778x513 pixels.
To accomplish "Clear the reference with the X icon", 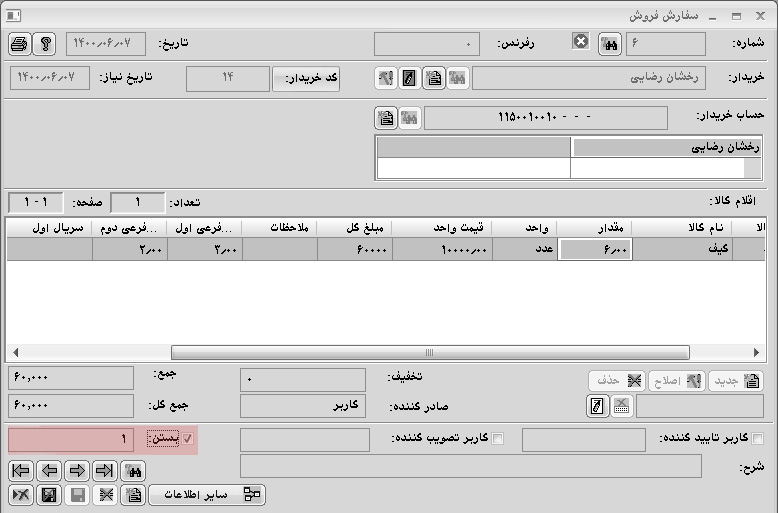I will point(581,42).
